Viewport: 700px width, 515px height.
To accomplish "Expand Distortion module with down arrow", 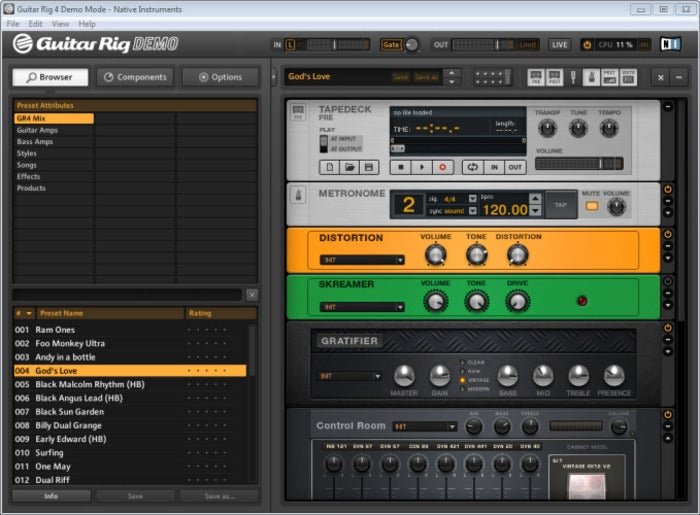I will pos(668,258).
